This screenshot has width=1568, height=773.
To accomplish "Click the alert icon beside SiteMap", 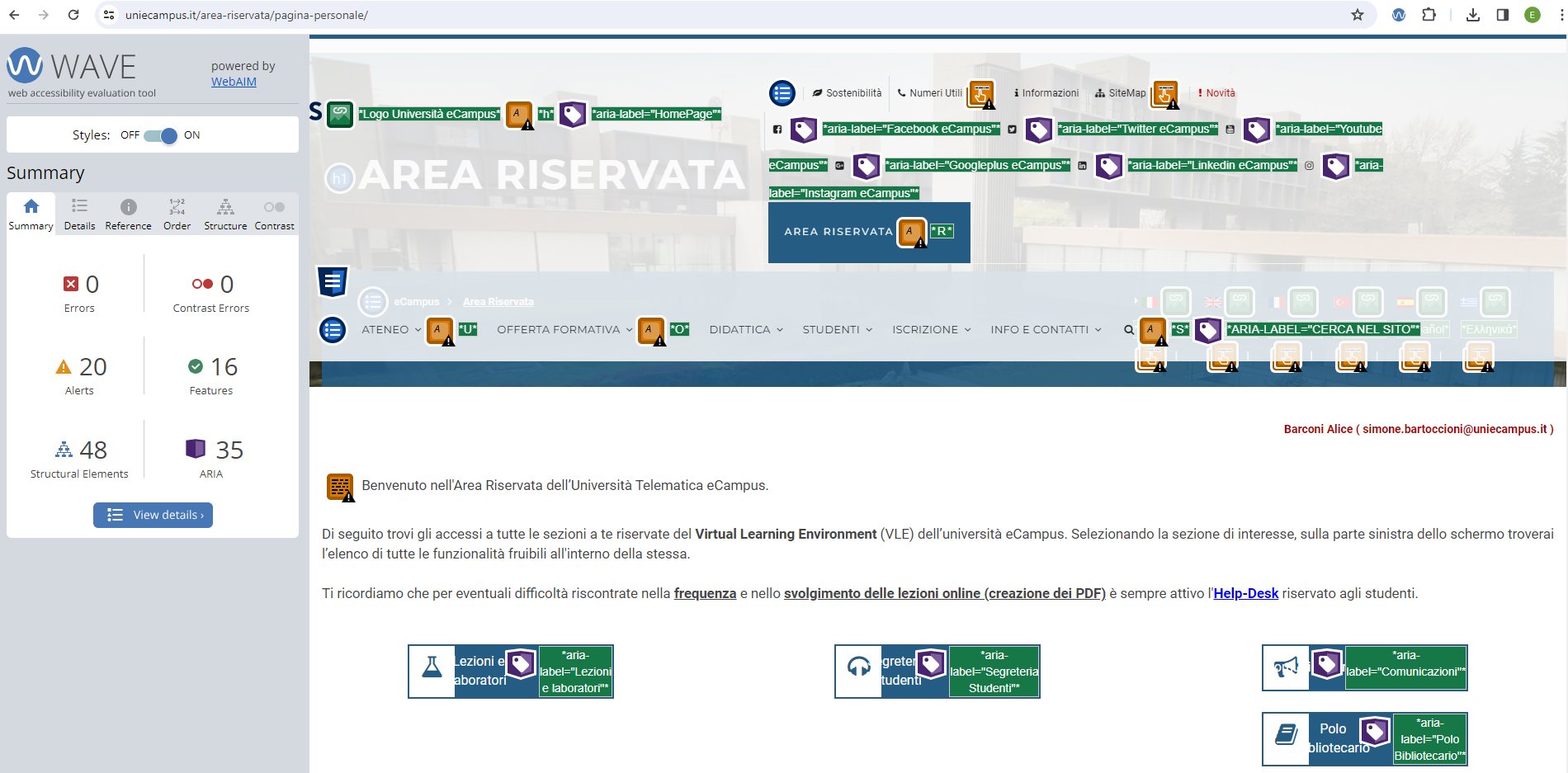I will tap(1165, 95).
